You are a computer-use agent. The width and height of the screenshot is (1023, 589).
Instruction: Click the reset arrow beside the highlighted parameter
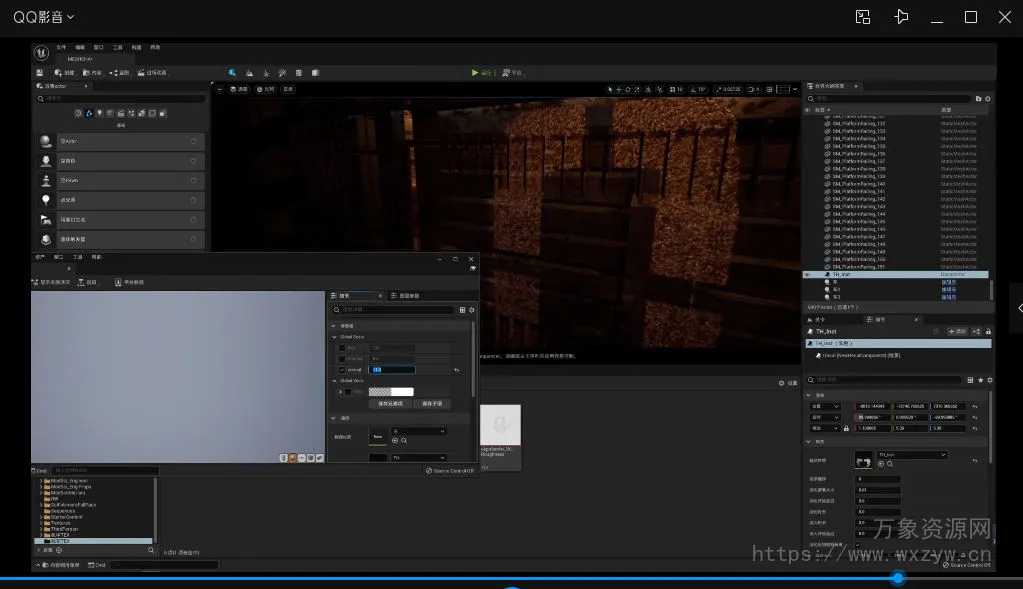pyautogui.click(x=456, y=370)
